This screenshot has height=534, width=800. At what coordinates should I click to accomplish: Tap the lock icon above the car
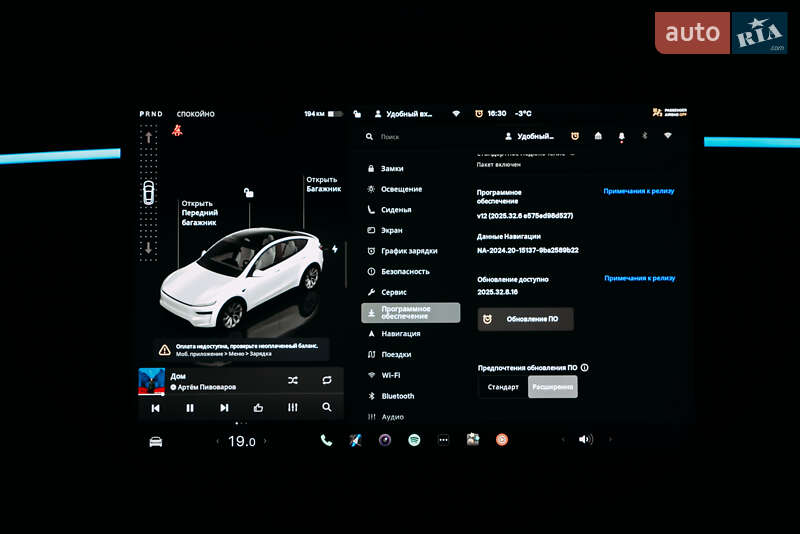point(248,192)
